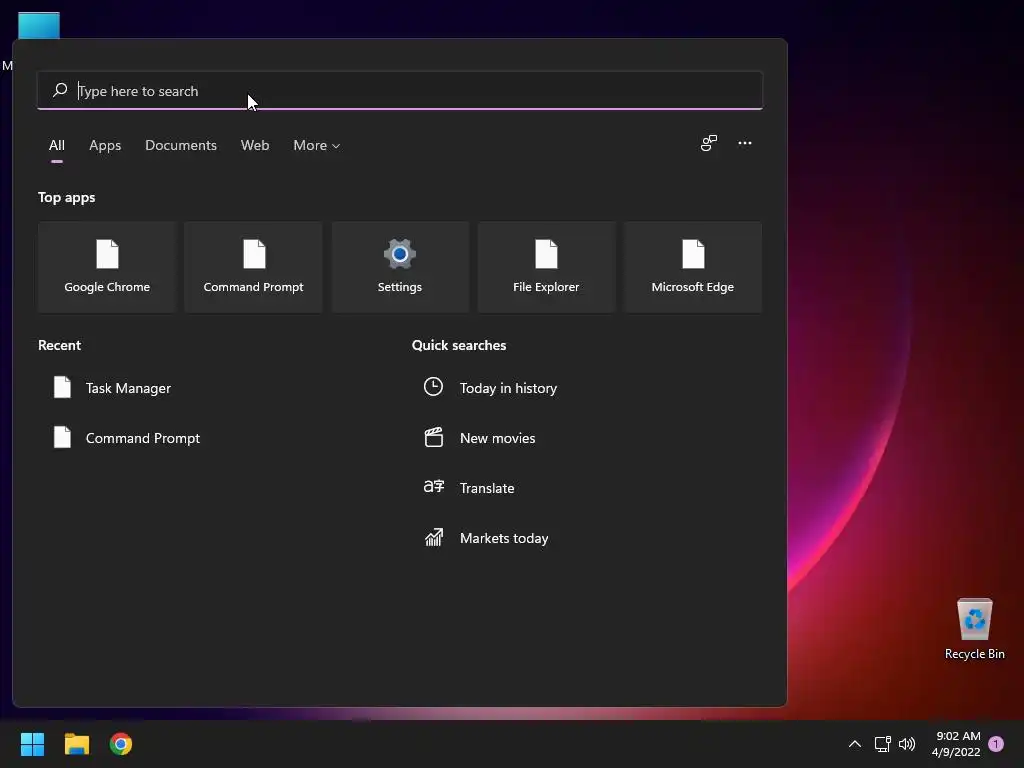Open the search feedback/account icon

click(x=709, y=143)
